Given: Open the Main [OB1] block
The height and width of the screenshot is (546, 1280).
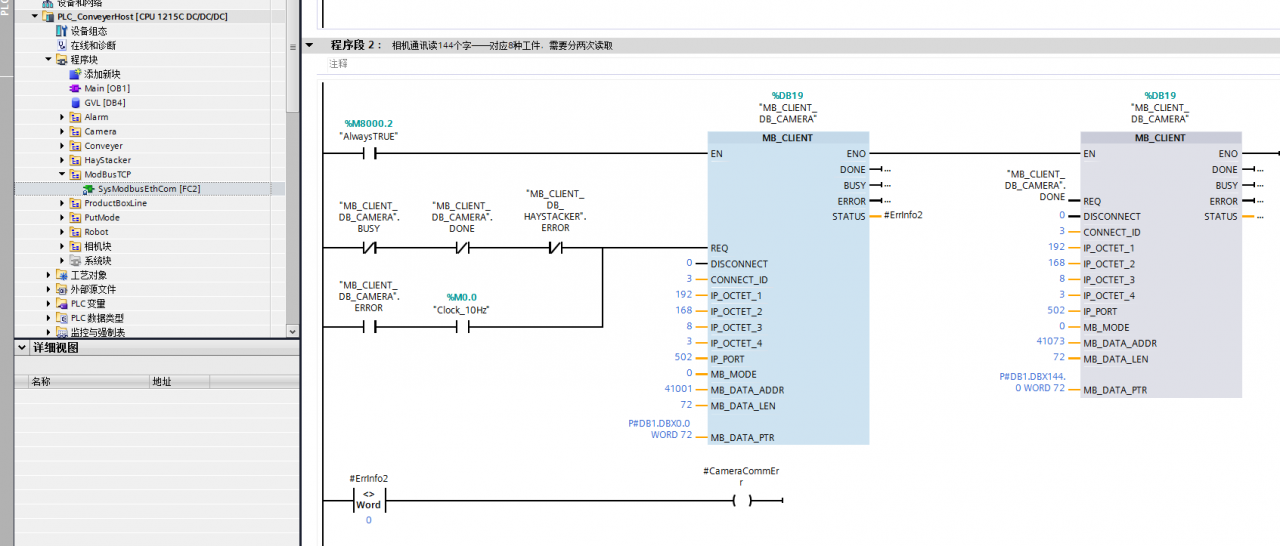Looking at the screenshot, I should (75, 88).
